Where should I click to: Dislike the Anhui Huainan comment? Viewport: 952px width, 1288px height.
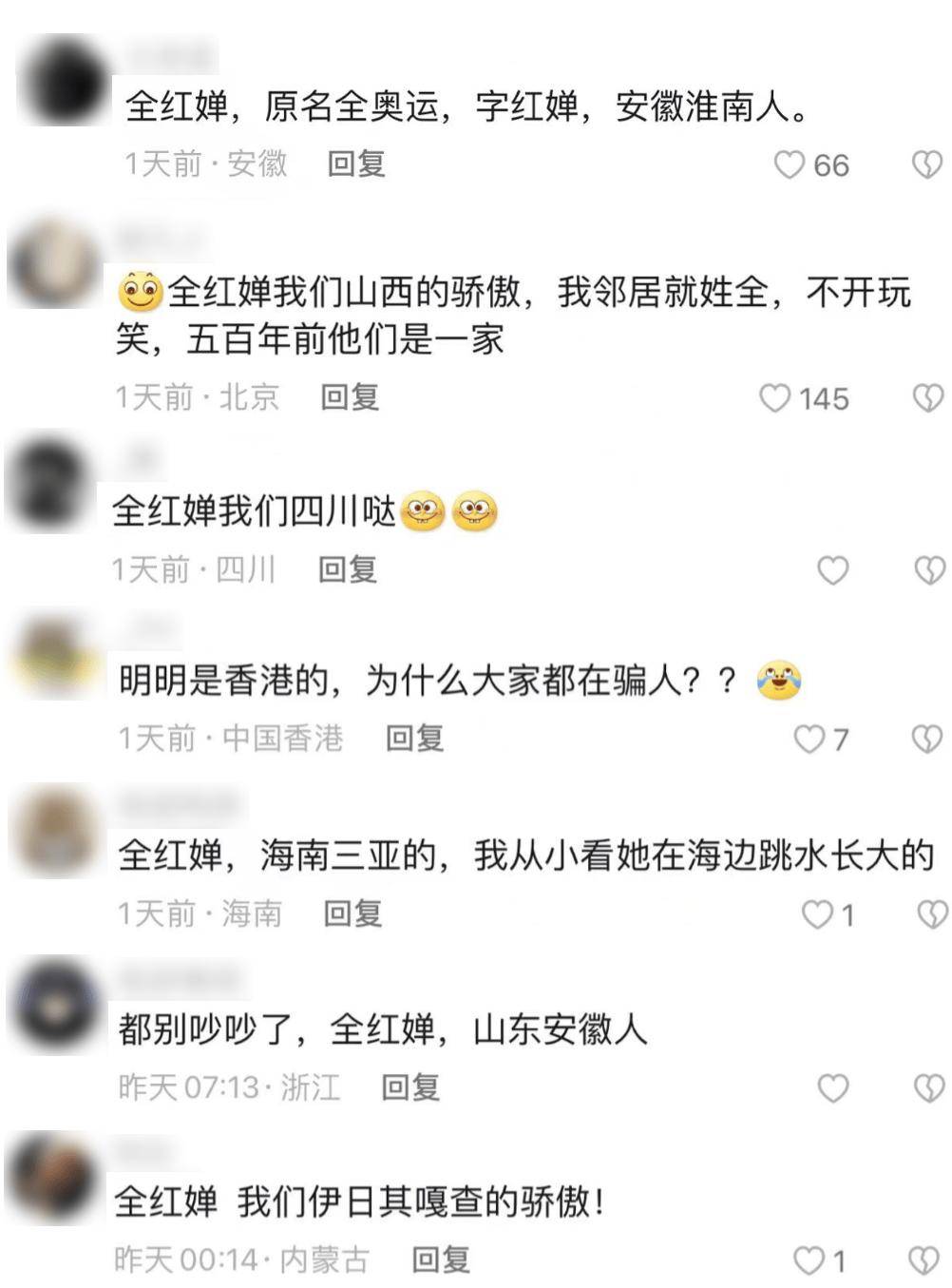927,164
